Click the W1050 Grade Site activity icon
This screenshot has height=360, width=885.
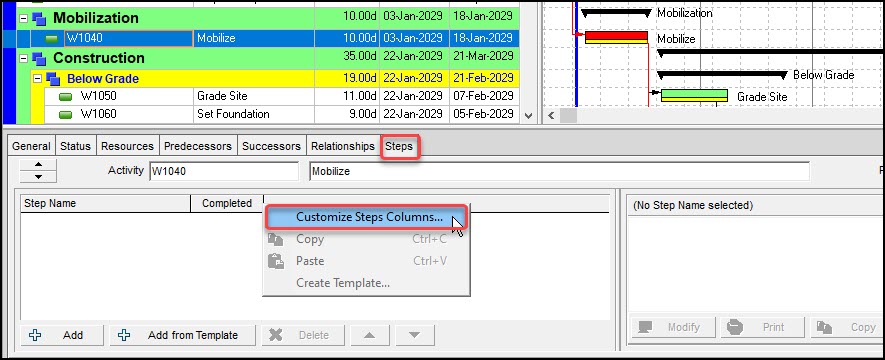pyautogui.click(x=66, y=96)
